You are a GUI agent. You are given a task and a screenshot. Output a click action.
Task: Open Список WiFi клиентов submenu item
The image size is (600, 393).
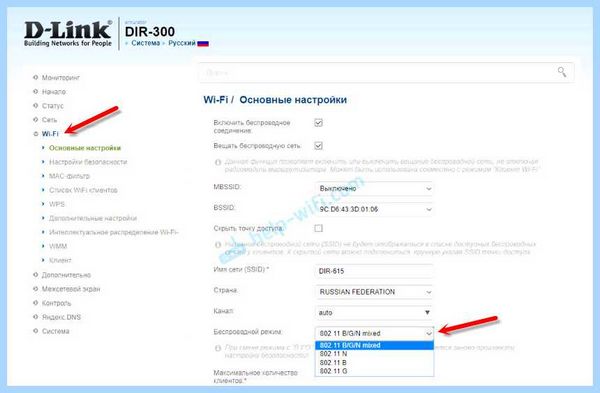coord(83,190)
